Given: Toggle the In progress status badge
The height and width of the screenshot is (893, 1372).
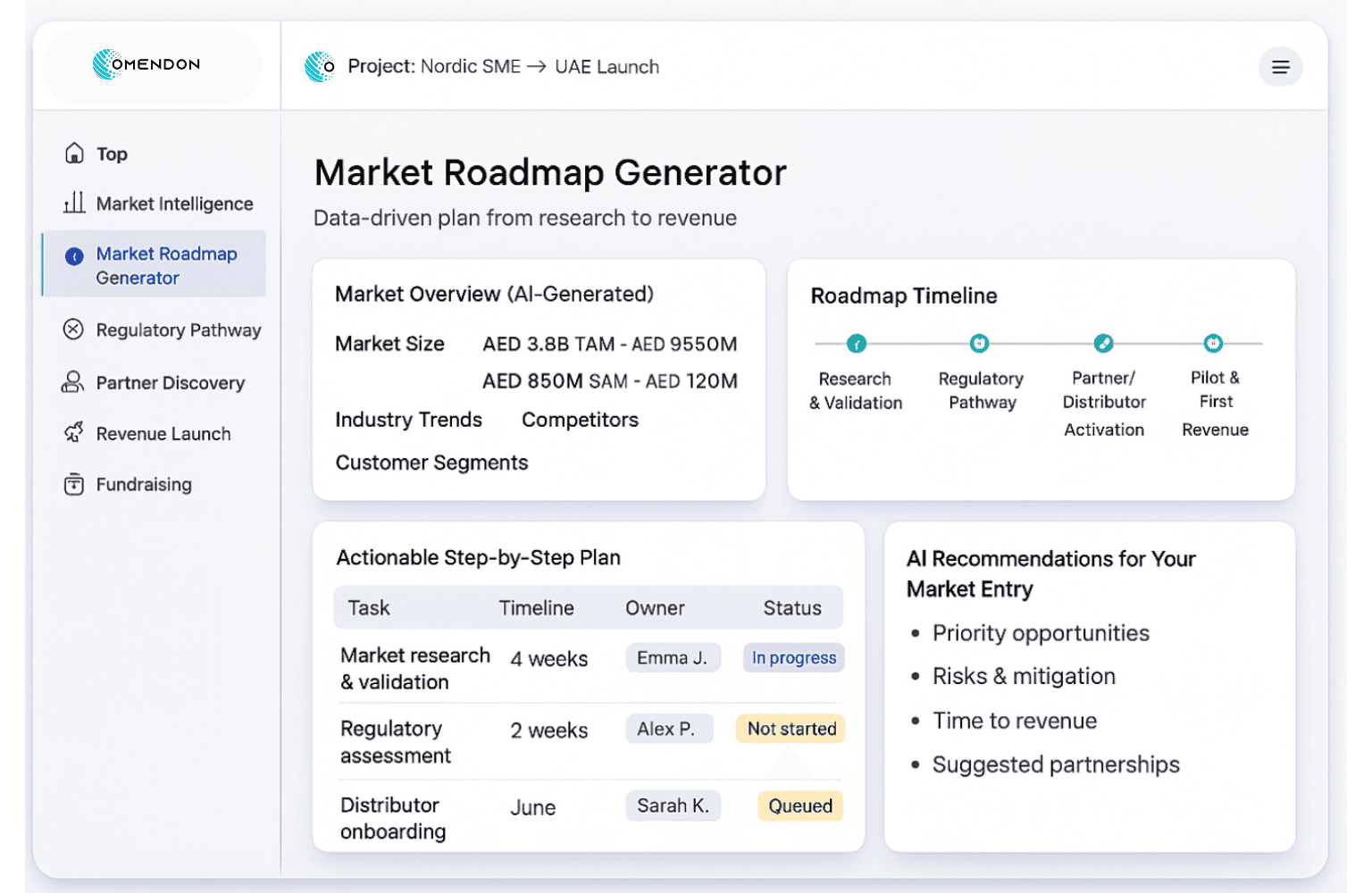Looking at the screenshot, I should pos(793,657).
